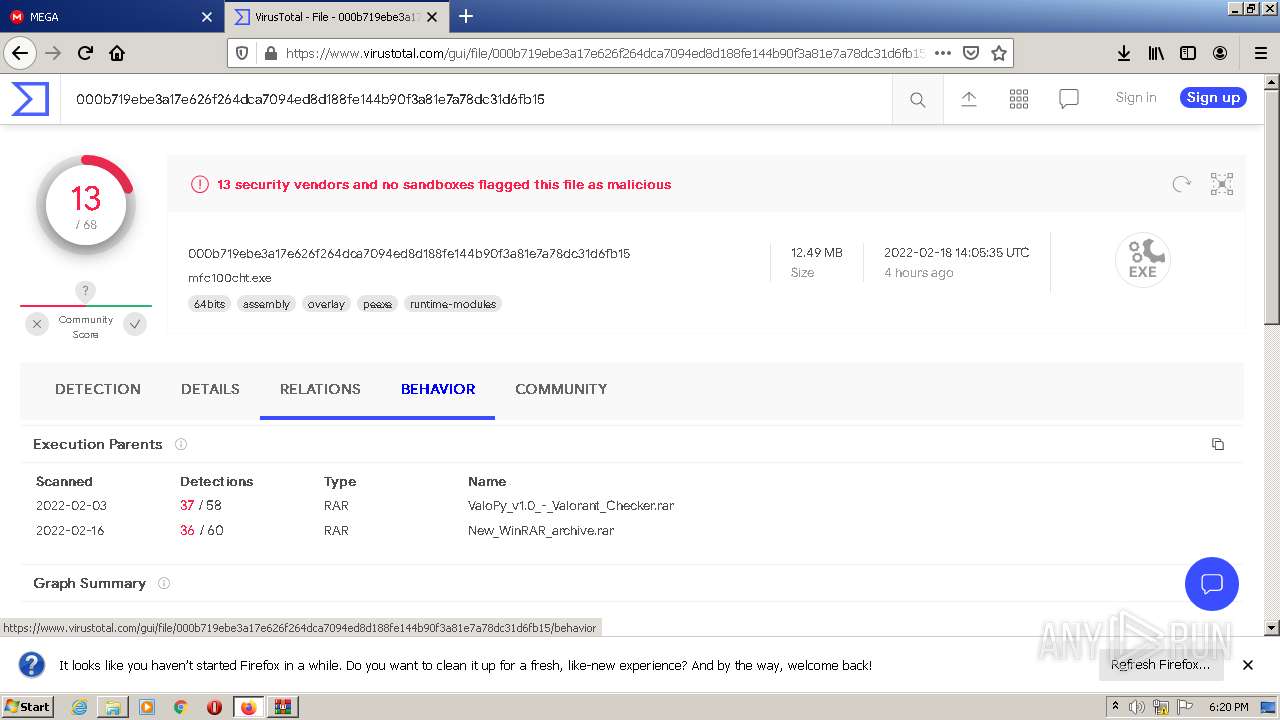Open the COMMUNITY tab
This screenshot has width=1280, height=720.
pos(561,389)
